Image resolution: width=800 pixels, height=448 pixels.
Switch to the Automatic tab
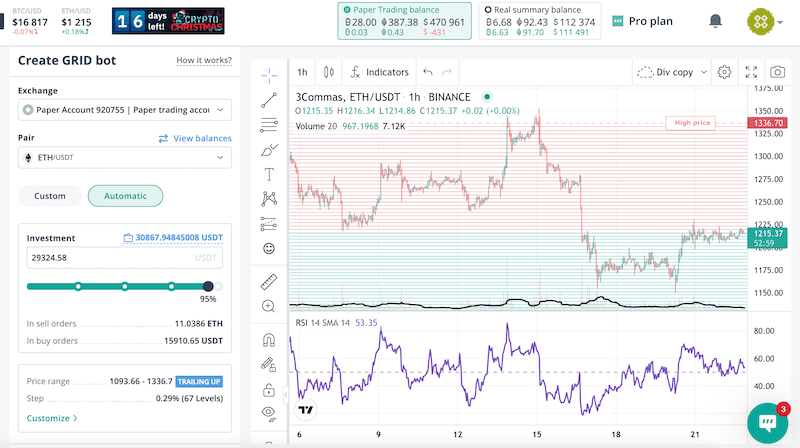126,196
